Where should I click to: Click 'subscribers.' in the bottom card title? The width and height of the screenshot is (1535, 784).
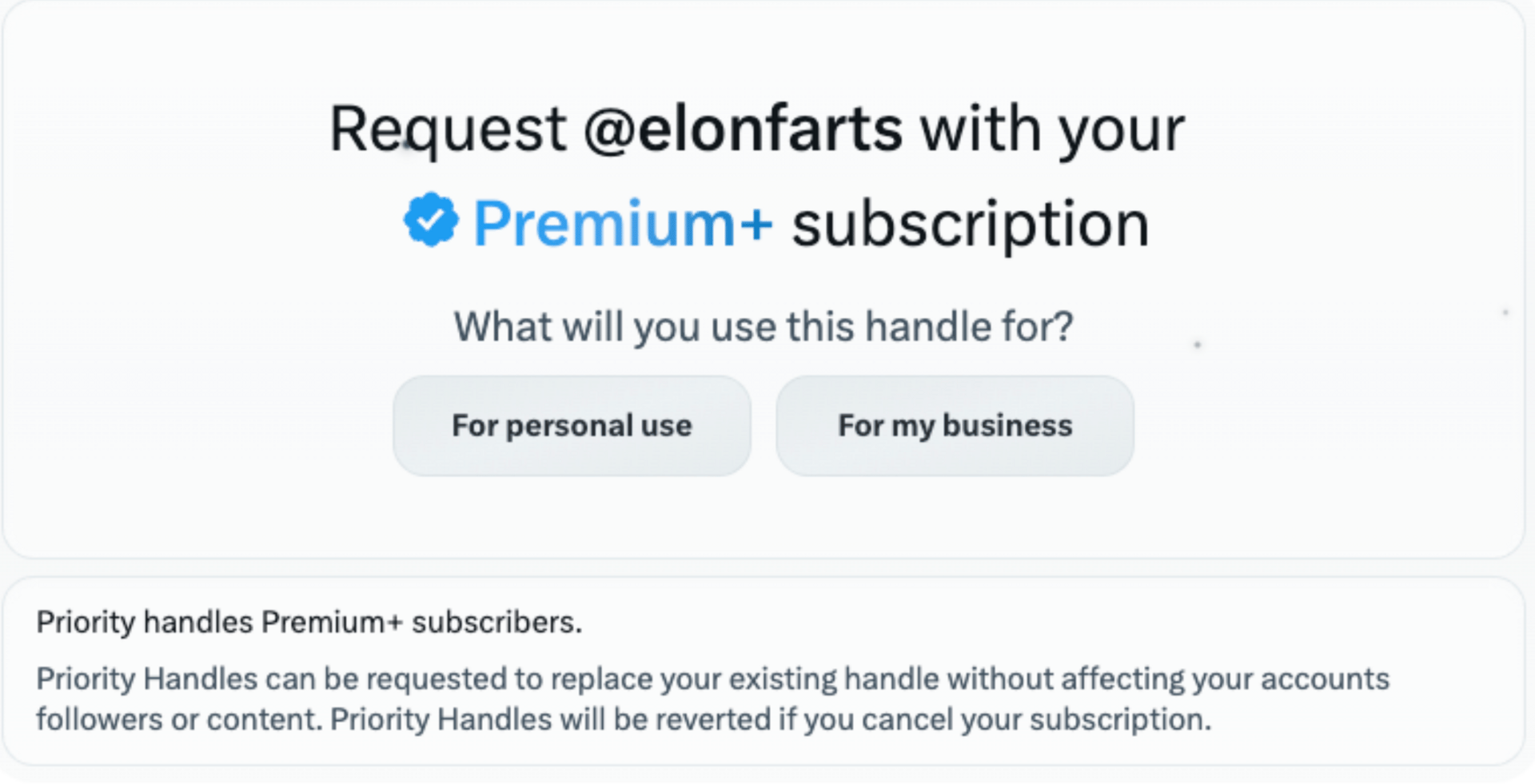click(x=496, y=623)
